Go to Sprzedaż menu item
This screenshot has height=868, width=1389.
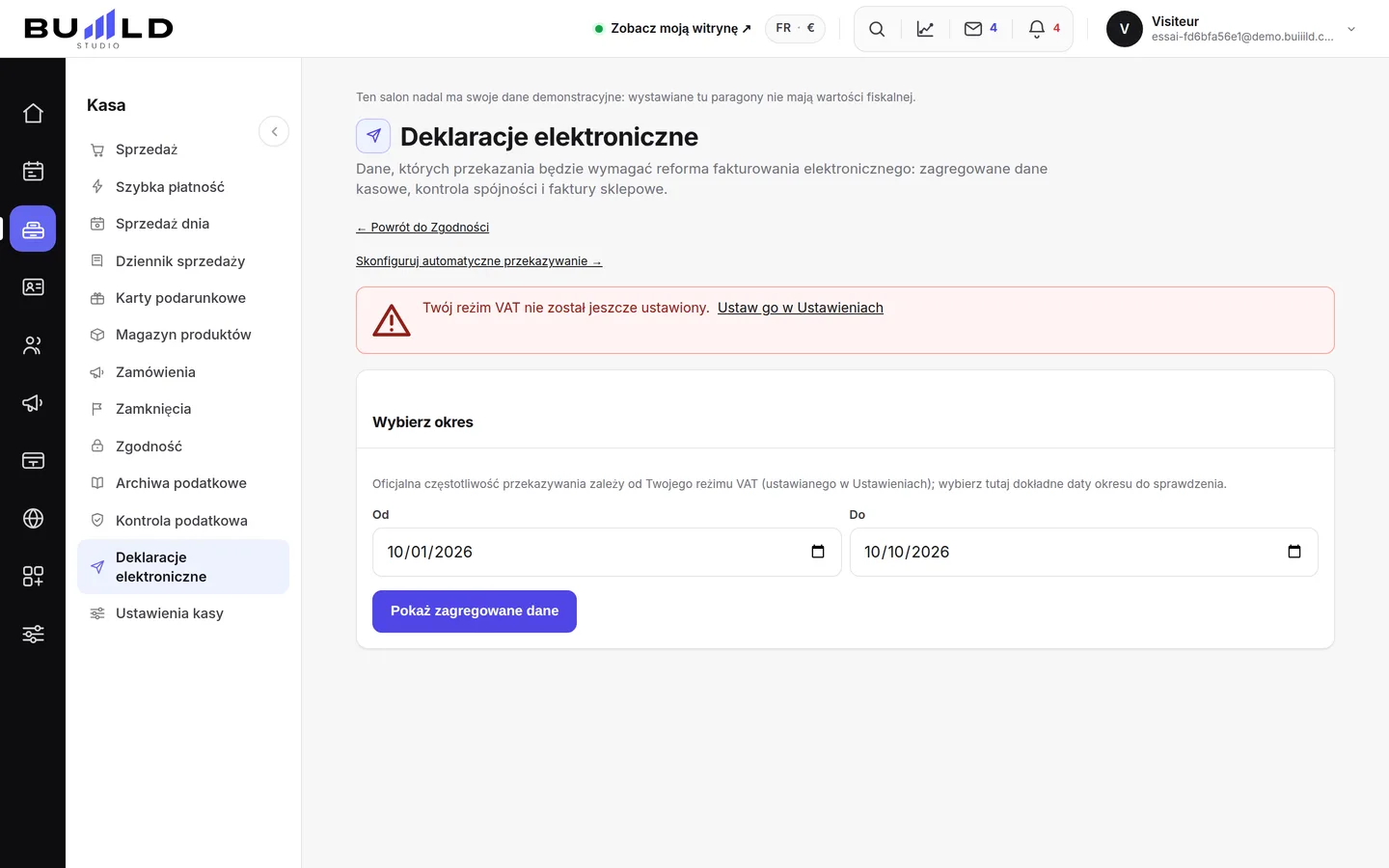click(183, 149)
